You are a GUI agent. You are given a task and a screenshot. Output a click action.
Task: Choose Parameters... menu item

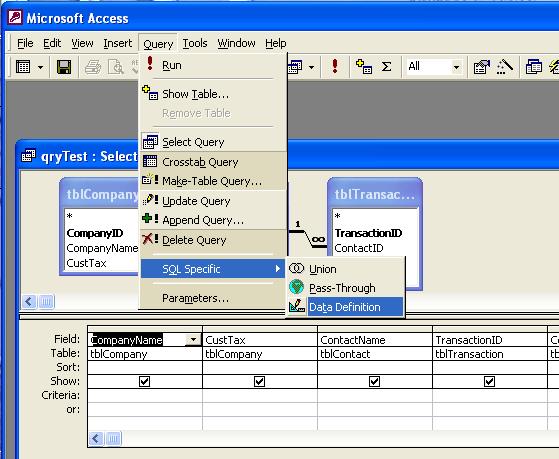click(213, 298)
